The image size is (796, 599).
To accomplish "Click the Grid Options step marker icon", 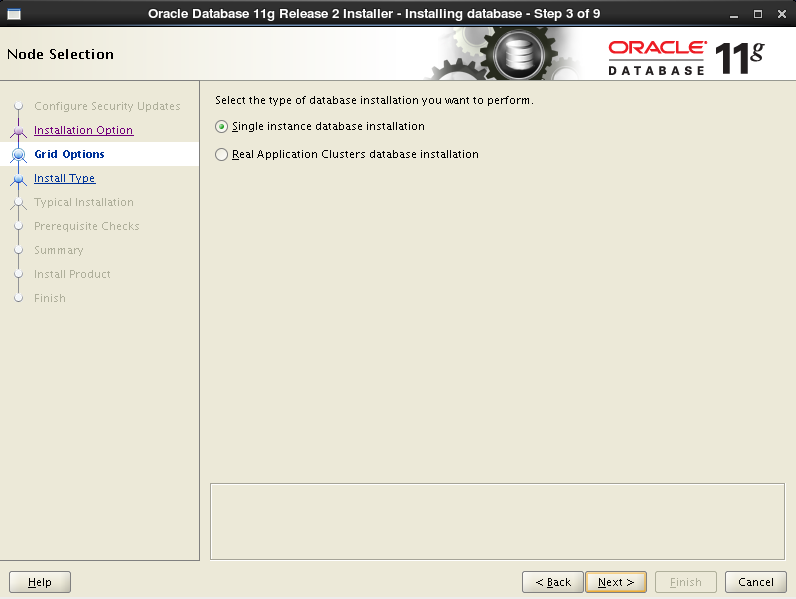I will [19, 154].
